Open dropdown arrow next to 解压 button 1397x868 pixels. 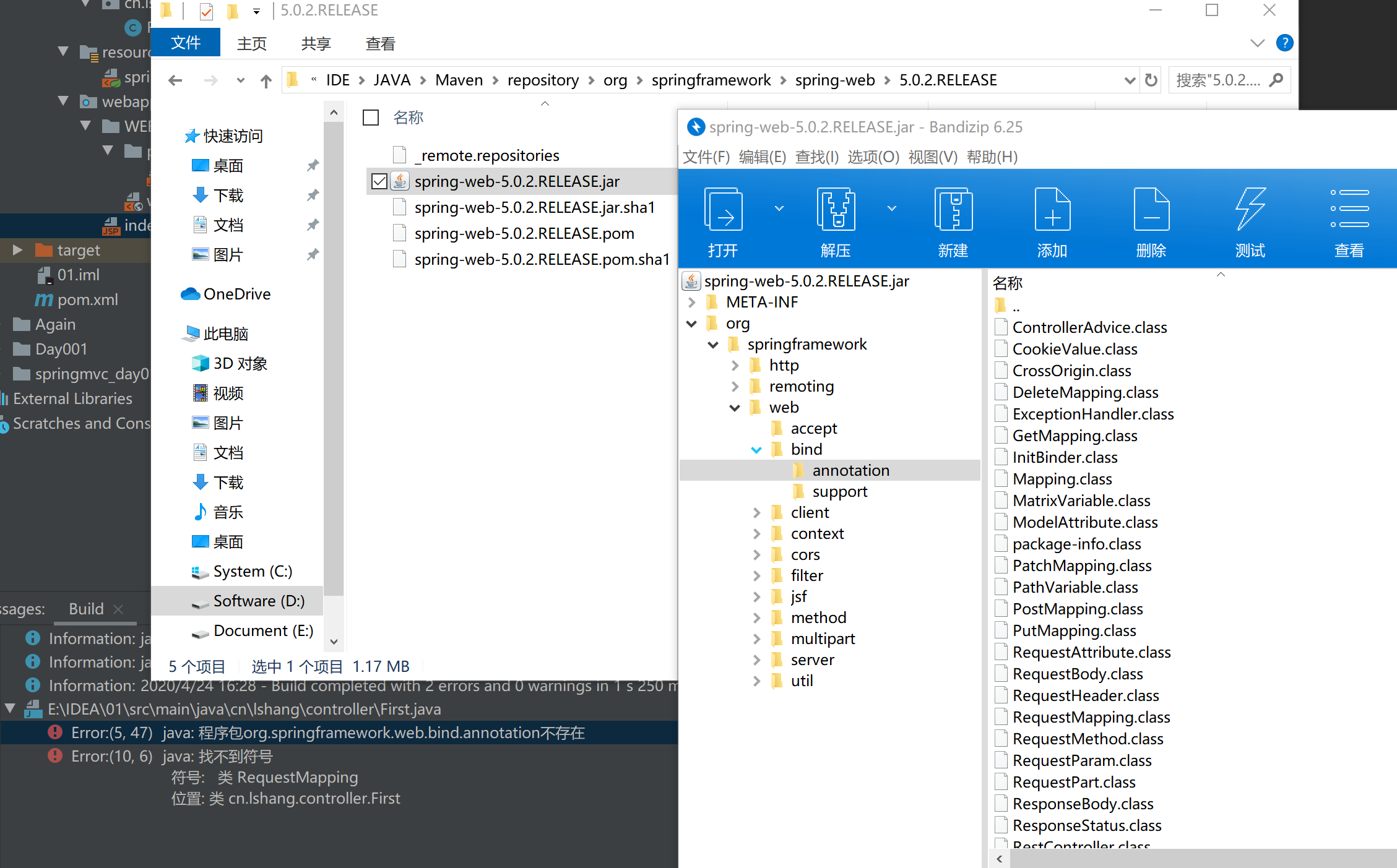(x=891, y=209)
